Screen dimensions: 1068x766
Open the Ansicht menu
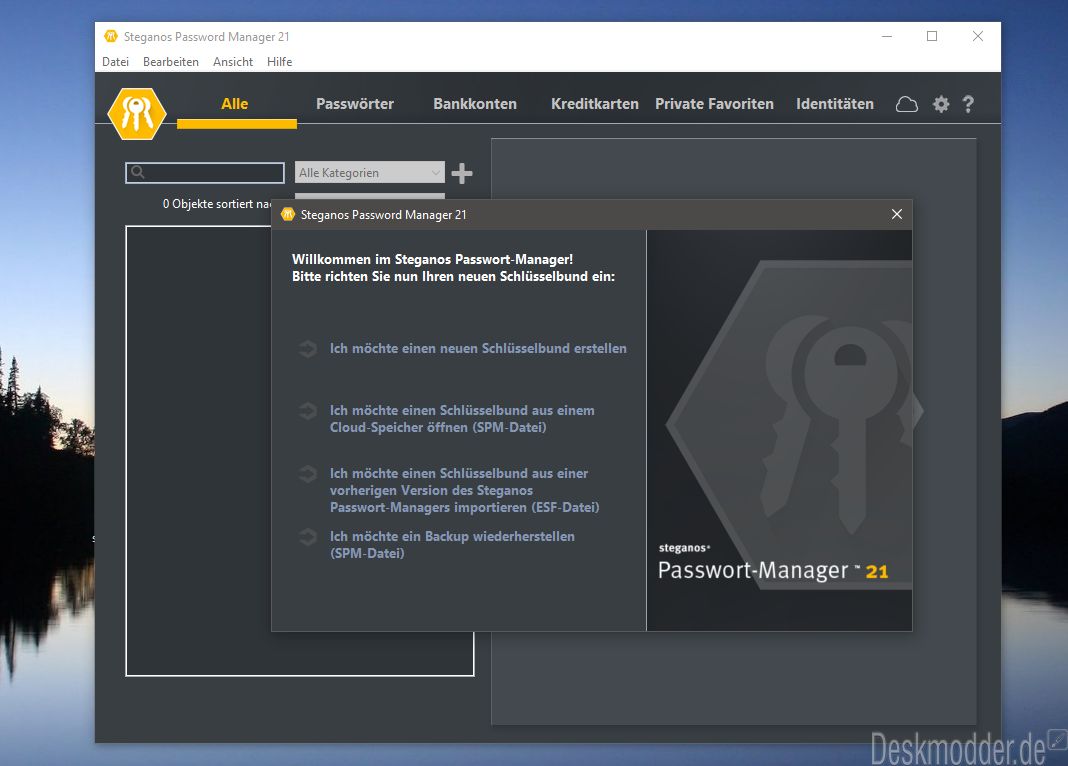point(233,61)
